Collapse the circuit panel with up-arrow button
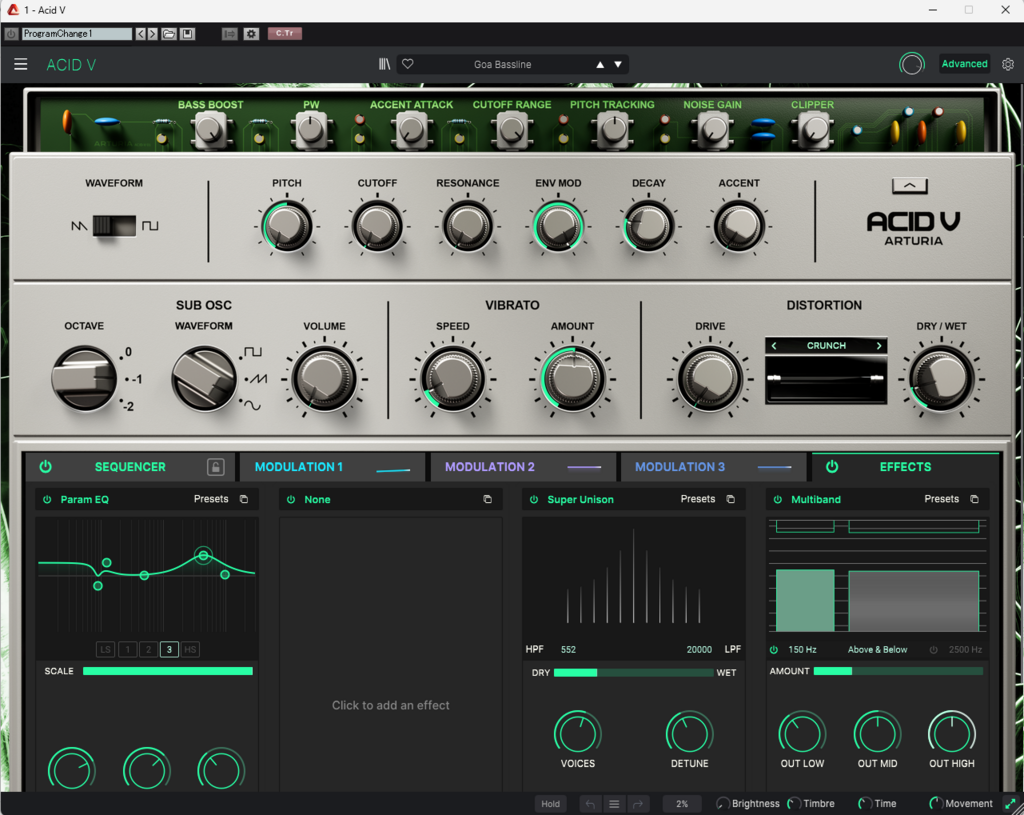The width and height of the screenshot is (1024, 815). click(x=910, y=186)
